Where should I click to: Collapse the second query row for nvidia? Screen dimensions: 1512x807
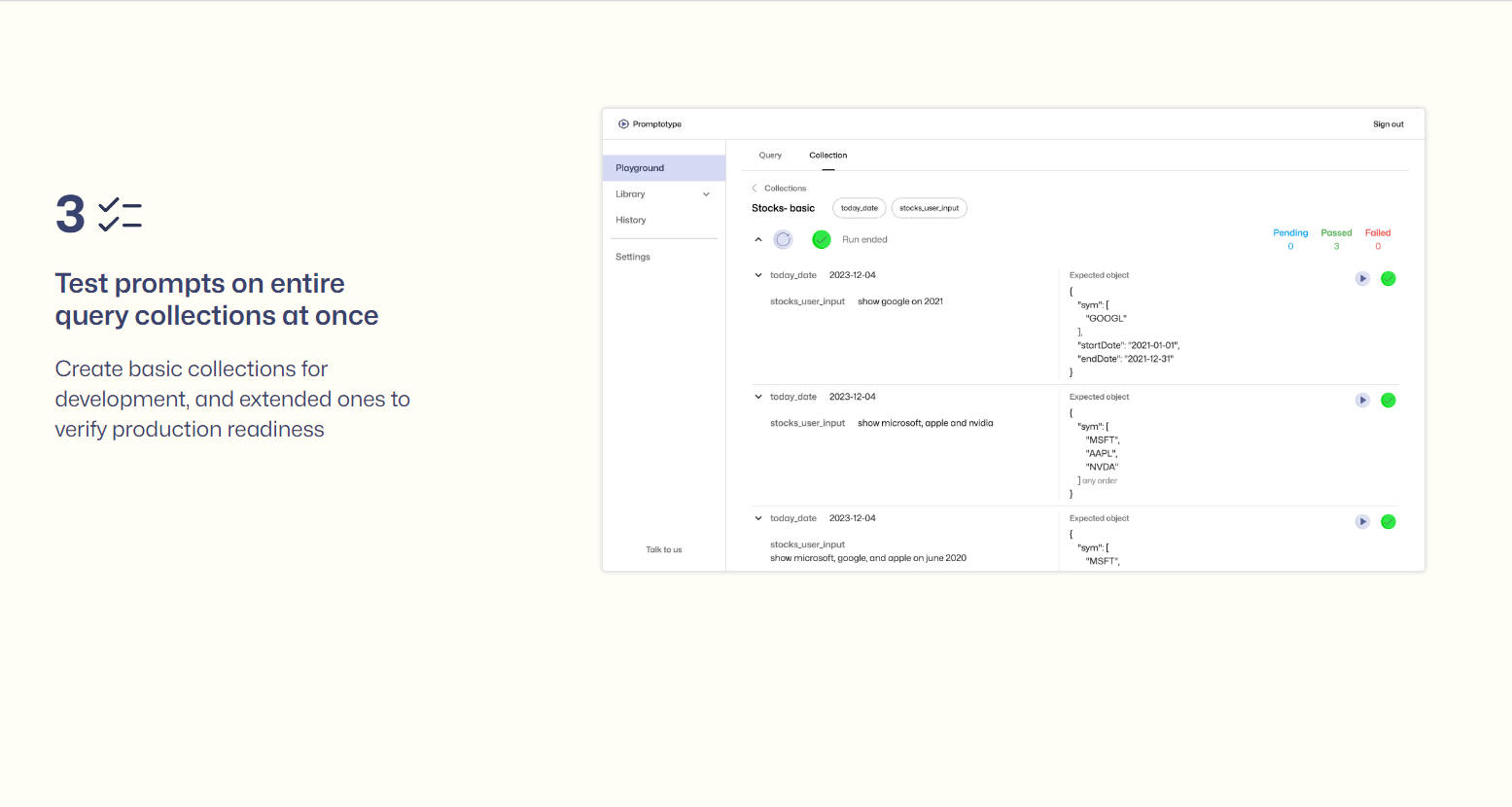coord(758,397)
